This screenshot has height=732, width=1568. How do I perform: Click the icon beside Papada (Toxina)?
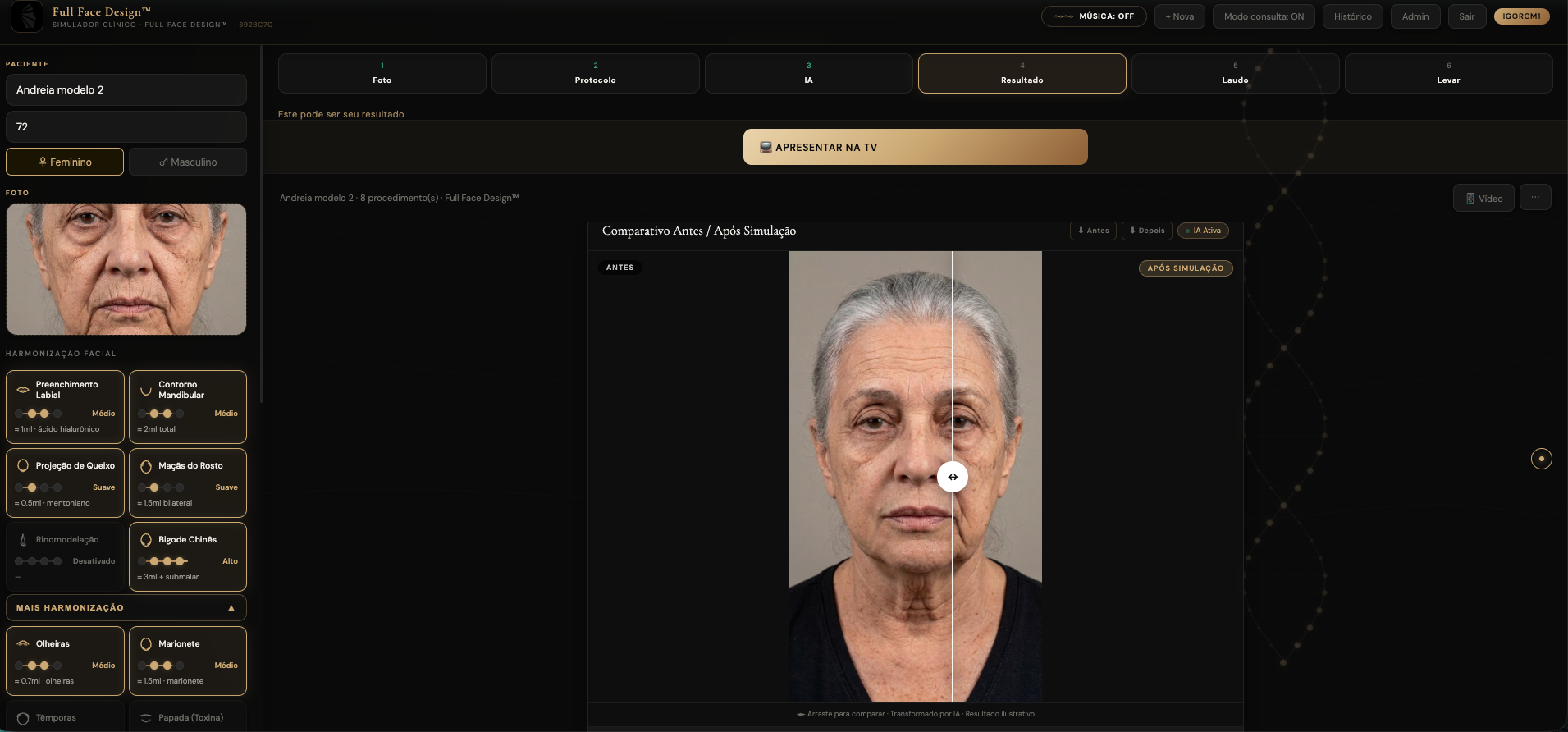[146, 718]
